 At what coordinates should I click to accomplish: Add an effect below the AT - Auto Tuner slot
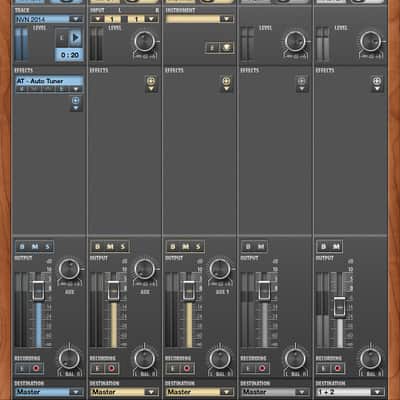(x=76, y=100)
